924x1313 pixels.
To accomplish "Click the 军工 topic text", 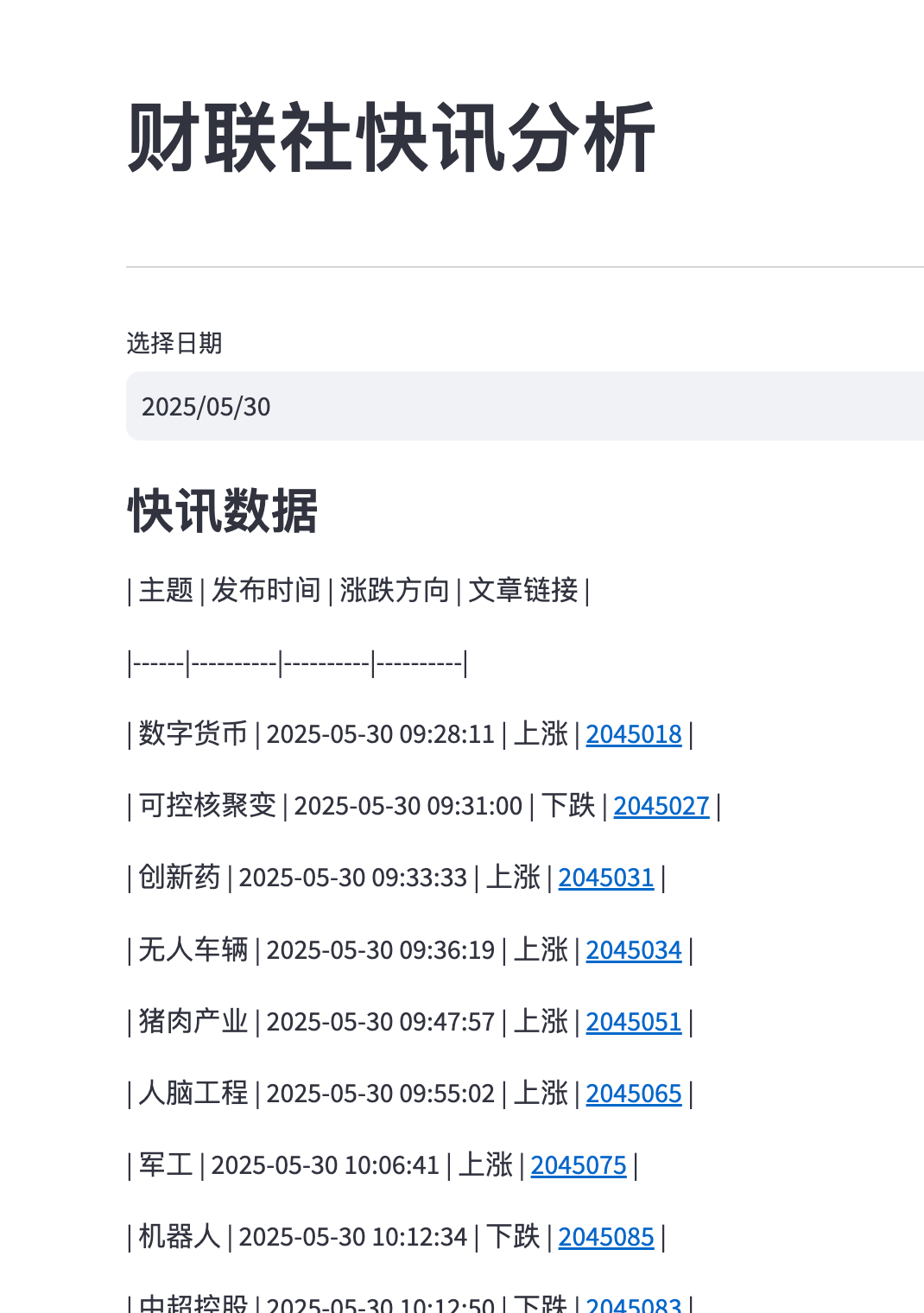I will (x=166, y=1164).
